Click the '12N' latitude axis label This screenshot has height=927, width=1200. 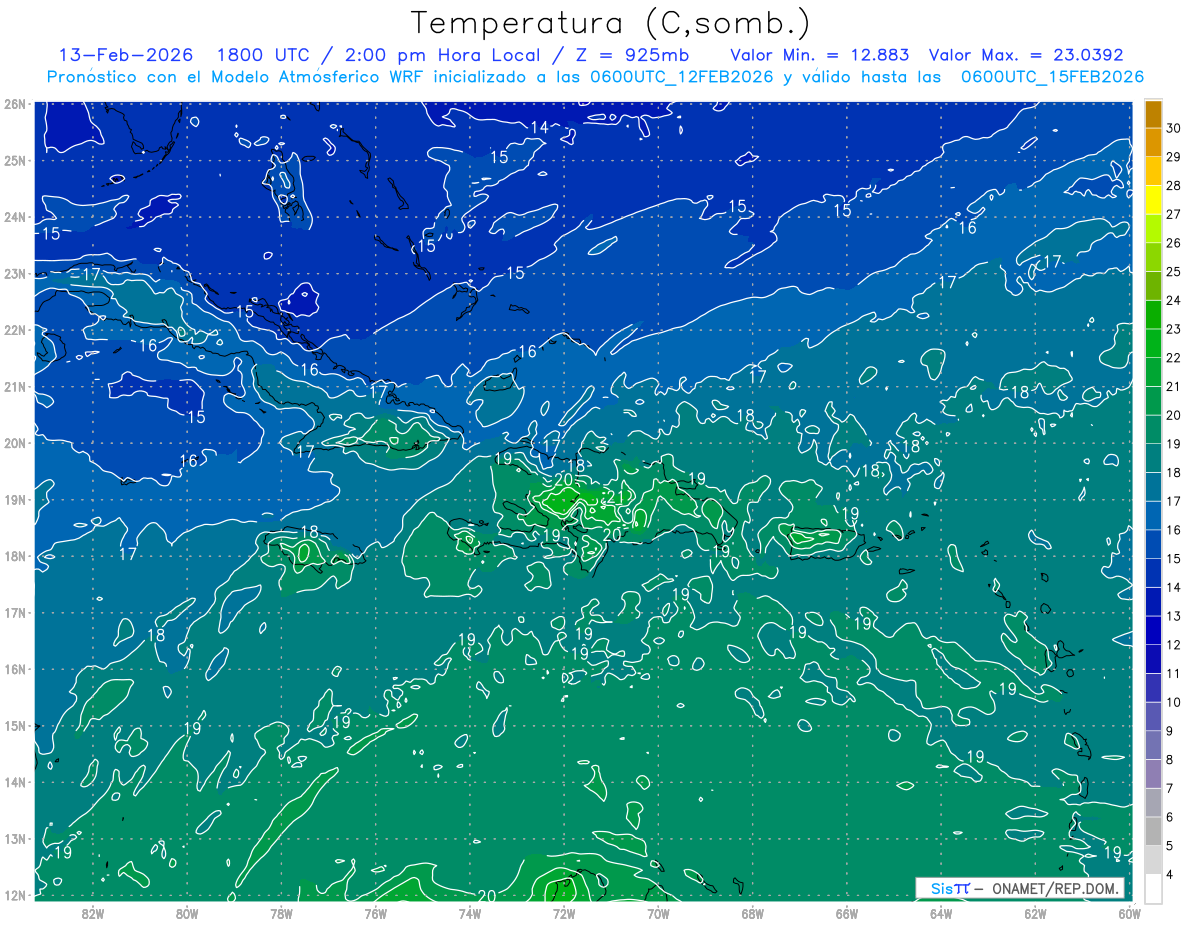14,895
